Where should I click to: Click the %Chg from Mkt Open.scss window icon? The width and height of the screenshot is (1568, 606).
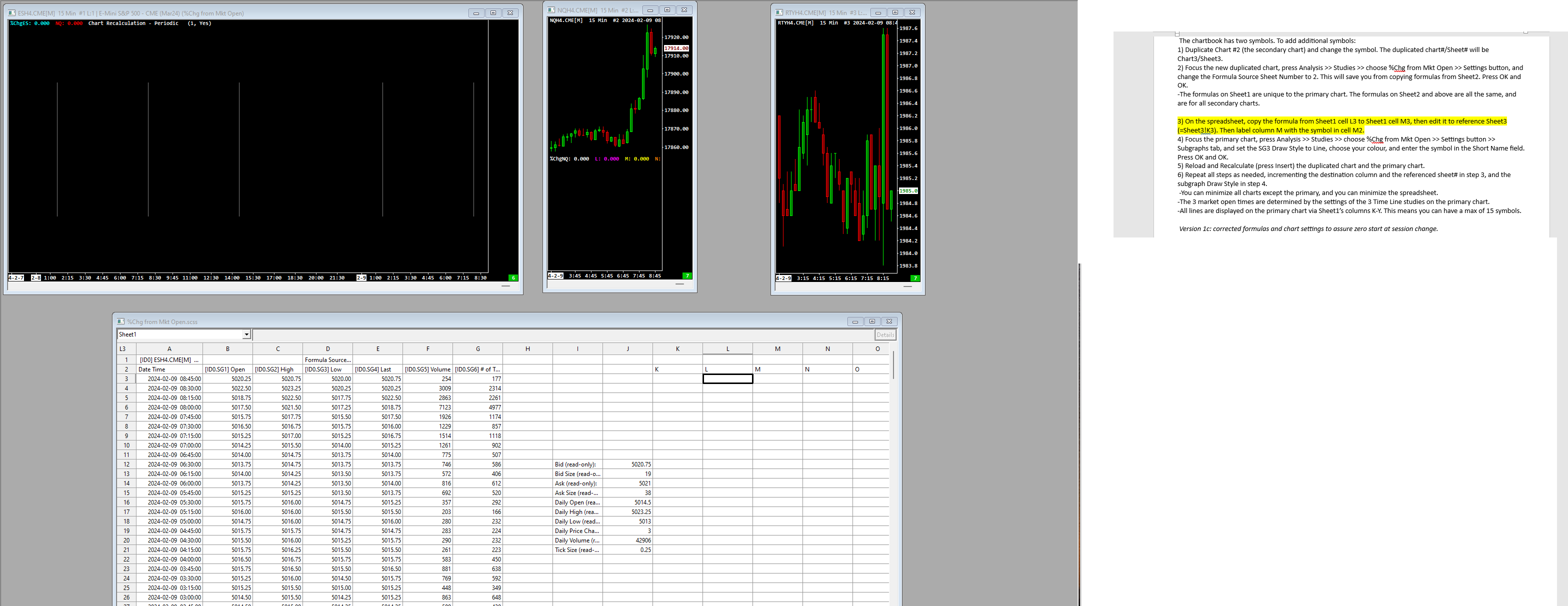click(120, 322)
